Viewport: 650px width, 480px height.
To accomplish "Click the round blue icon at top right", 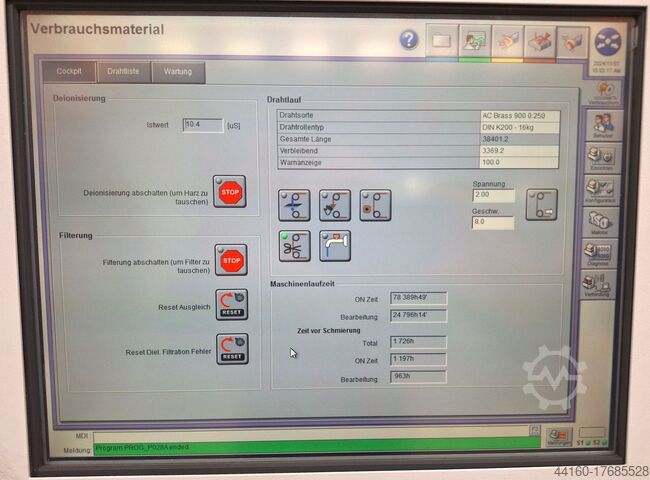I will click(607, 41).
